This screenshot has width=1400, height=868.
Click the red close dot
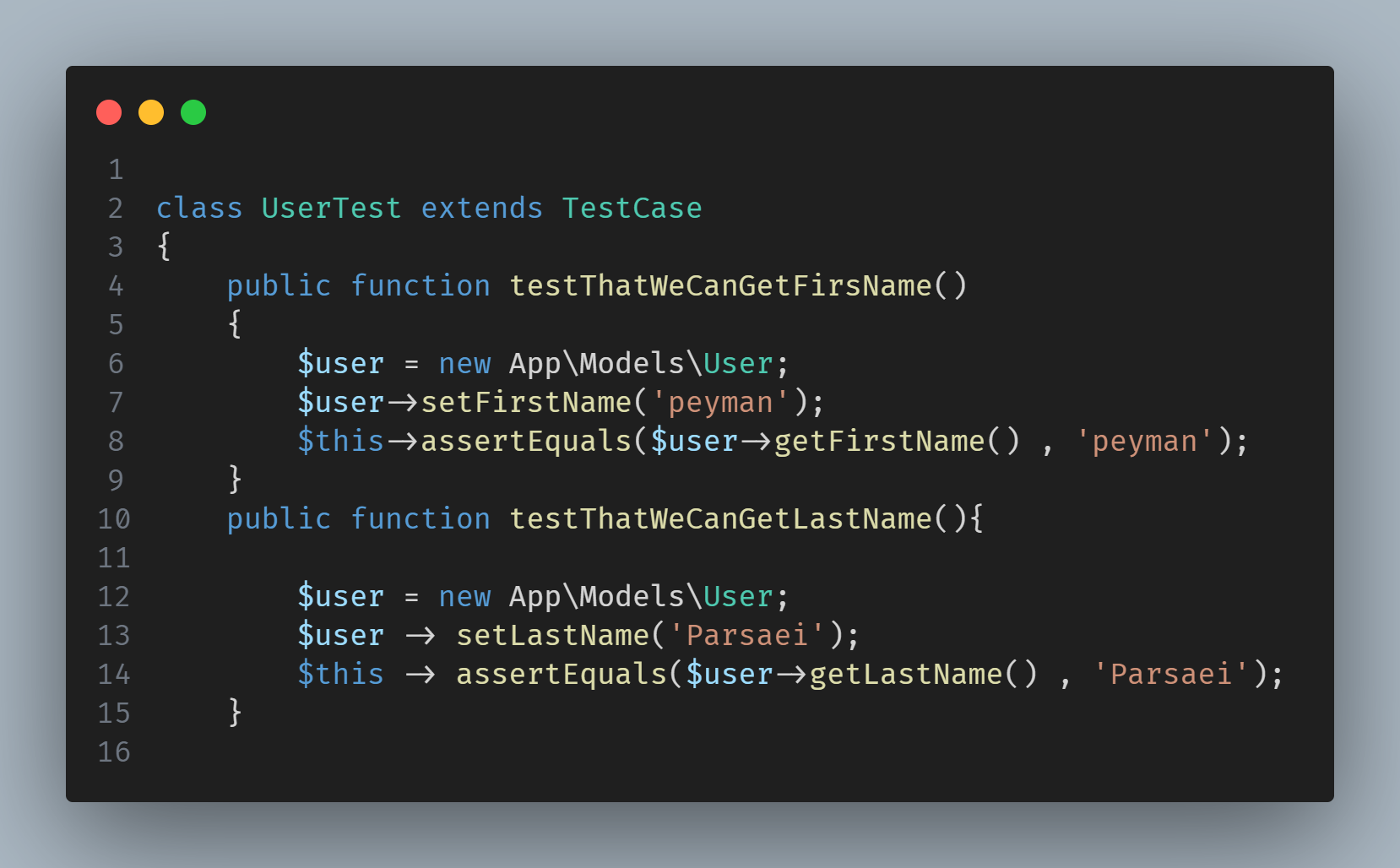(109, 112)
